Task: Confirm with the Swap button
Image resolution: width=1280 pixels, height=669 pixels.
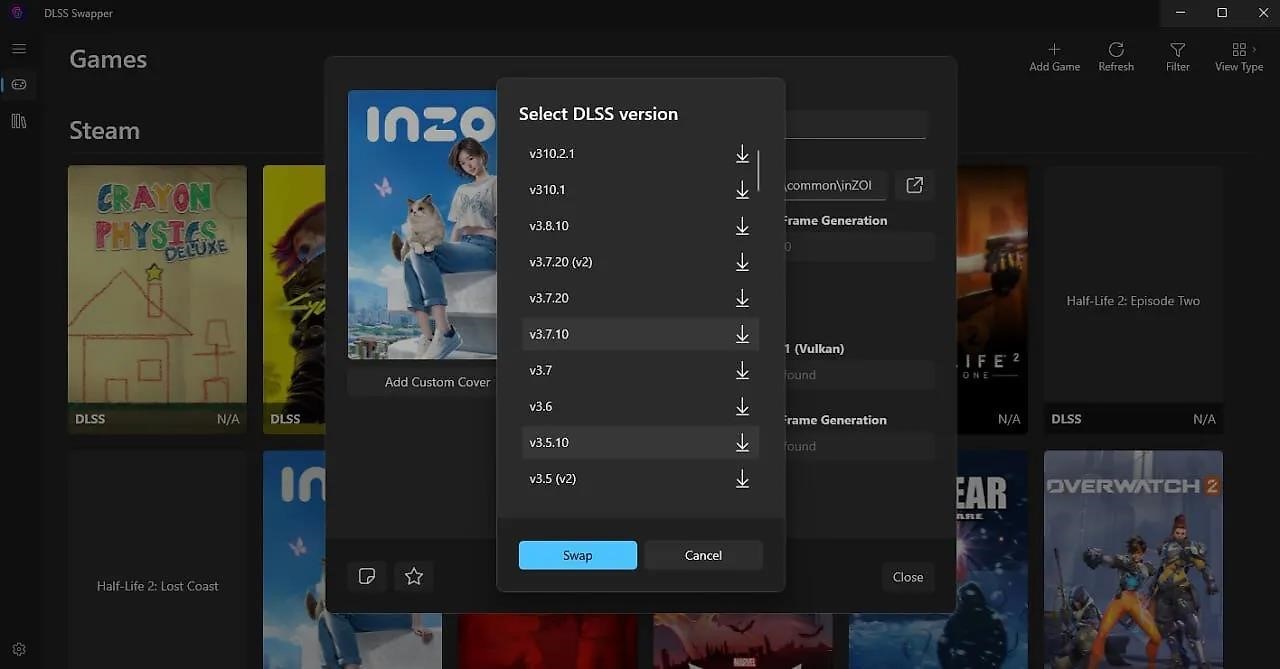Action: (x=578, y=555)
